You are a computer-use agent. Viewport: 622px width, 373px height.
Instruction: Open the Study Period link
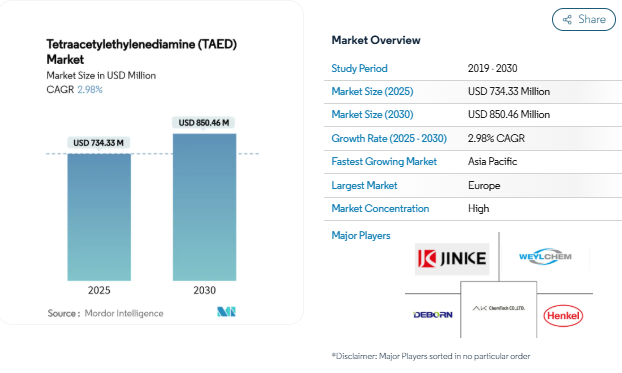(x=359, y=68)
